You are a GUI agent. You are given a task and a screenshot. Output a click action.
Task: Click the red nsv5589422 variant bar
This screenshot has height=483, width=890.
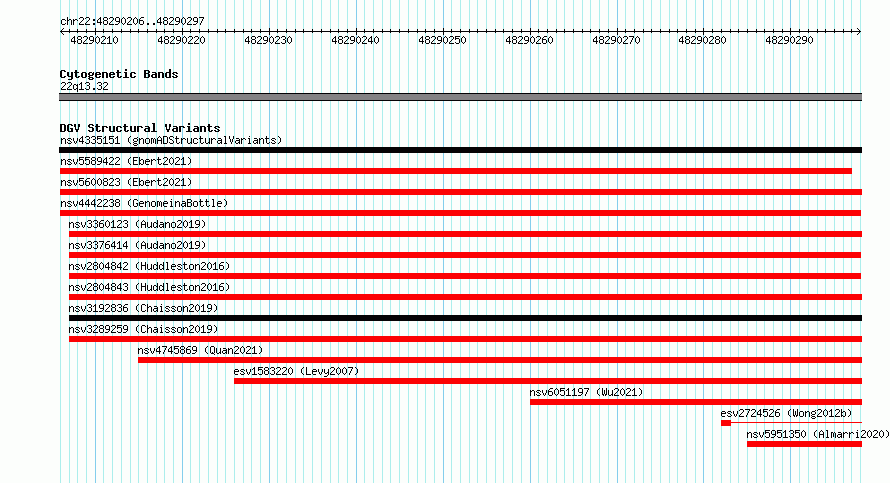456,171
